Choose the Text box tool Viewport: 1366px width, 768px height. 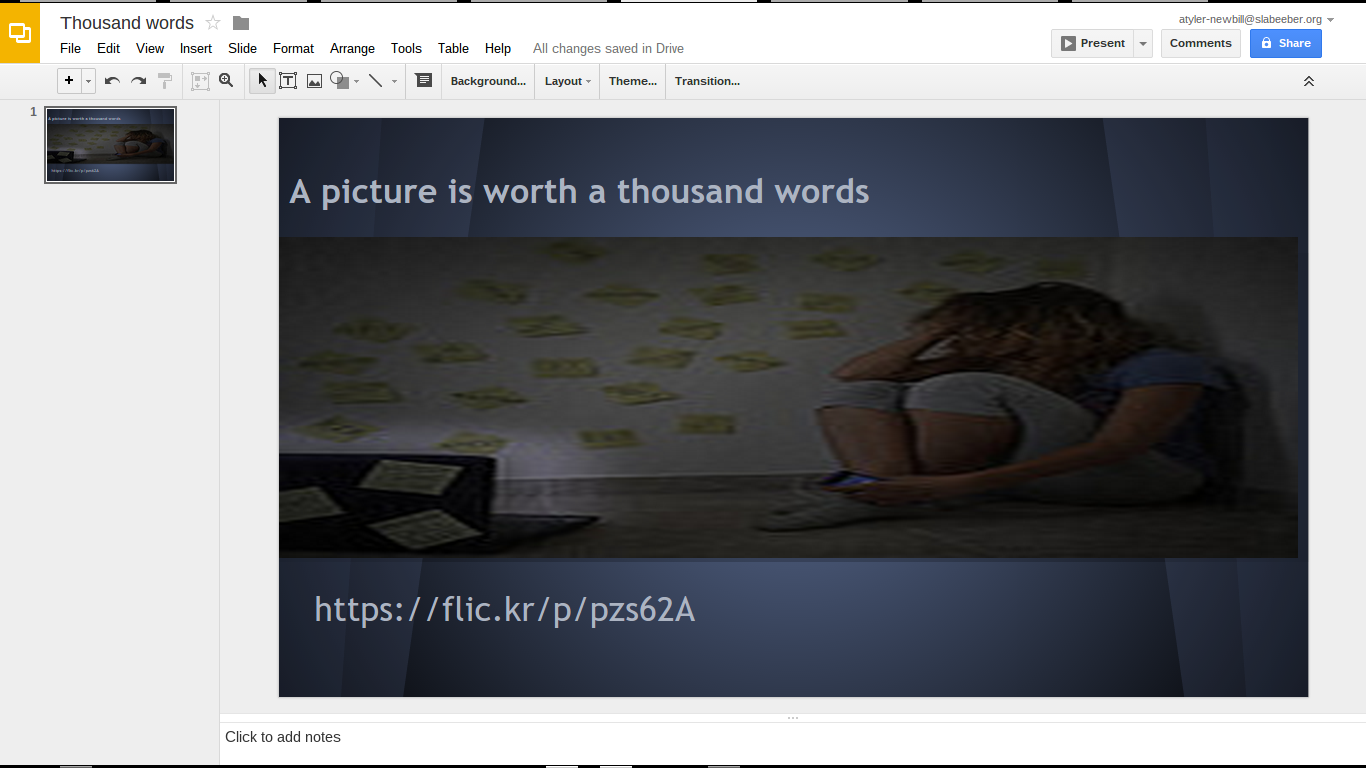pyautogui.click(x=288, y=81)
